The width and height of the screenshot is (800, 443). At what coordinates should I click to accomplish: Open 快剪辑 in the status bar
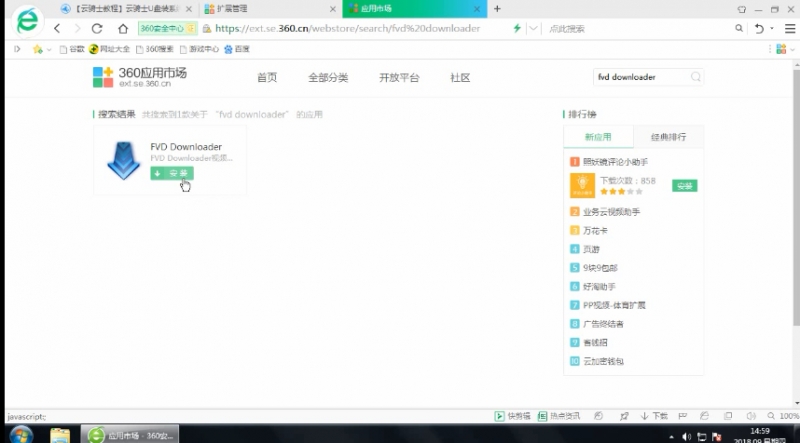(x=513, y=416)
